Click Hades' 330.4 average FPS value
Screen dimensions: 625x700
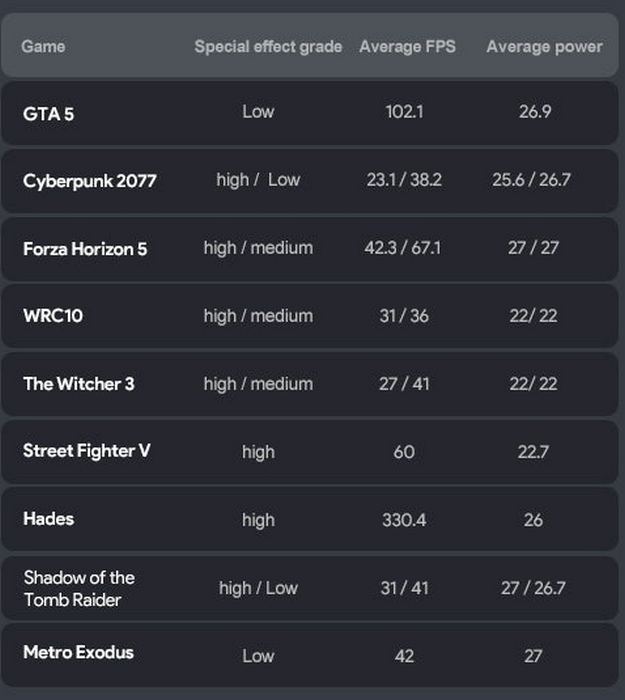click(404, 520)
